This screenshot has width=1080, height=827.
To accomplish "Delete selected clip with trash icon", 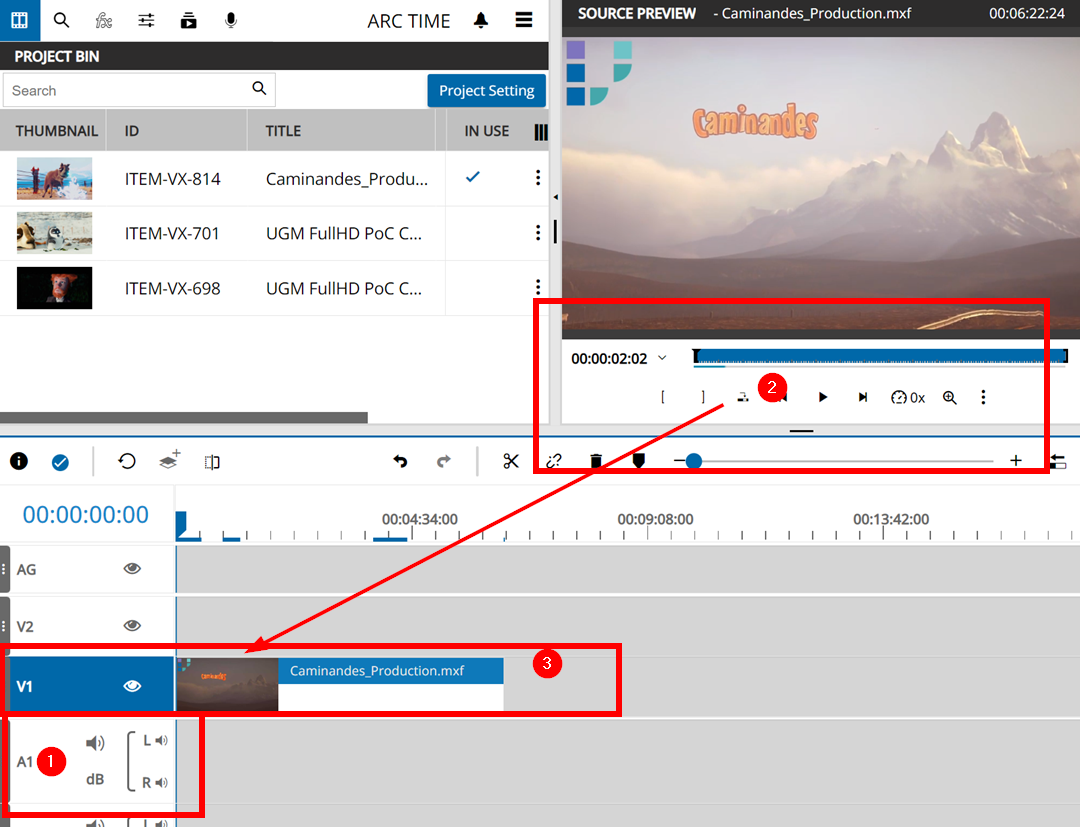I will tap(596, 461).
